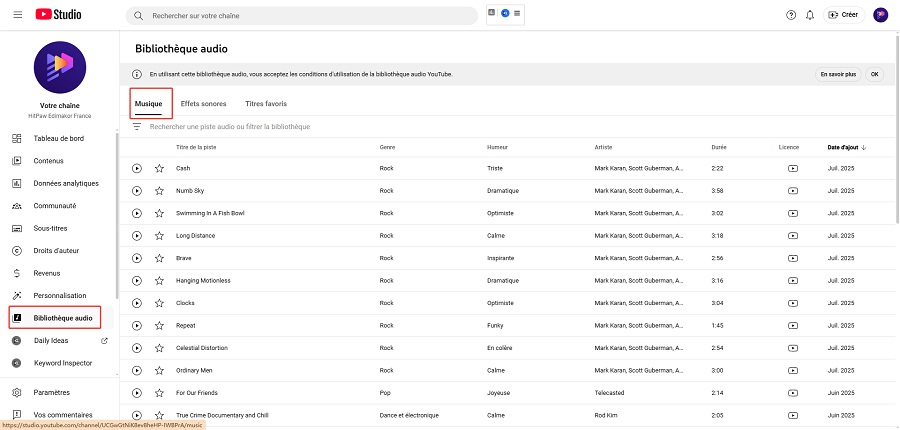Viewport: 900px width, 430px height.
Task: Click license icon for For Our Friends
Action: pyautogui.click(x=793, y=393)
